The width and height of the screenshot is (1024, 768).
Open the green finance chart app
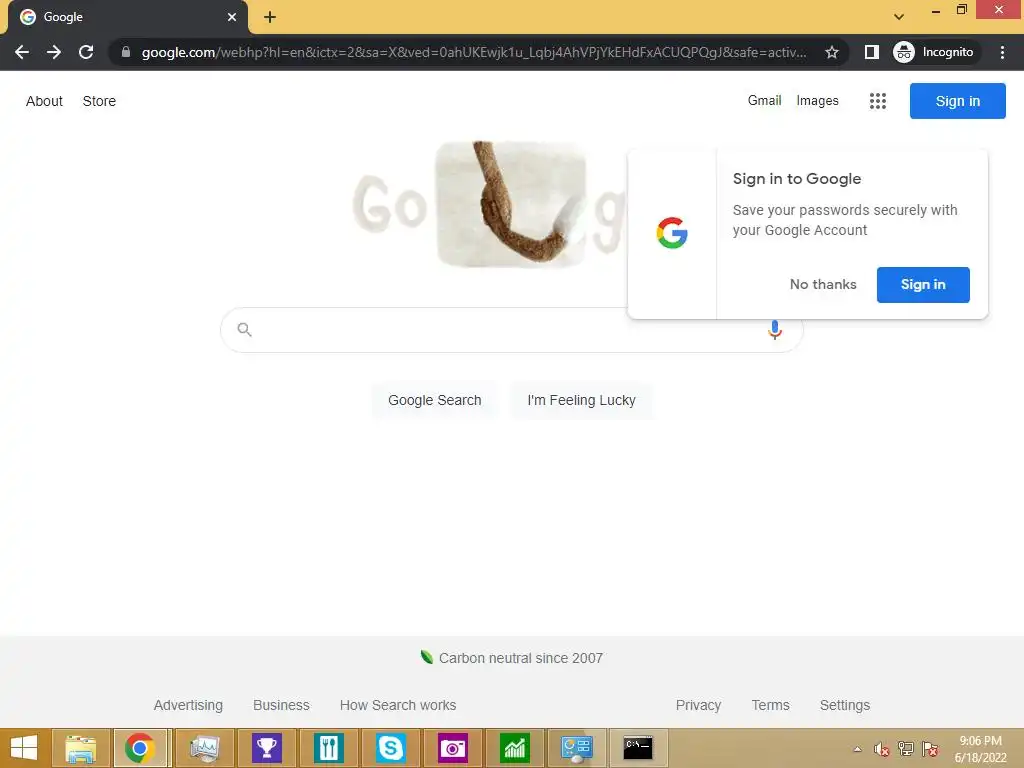point(515,748)
